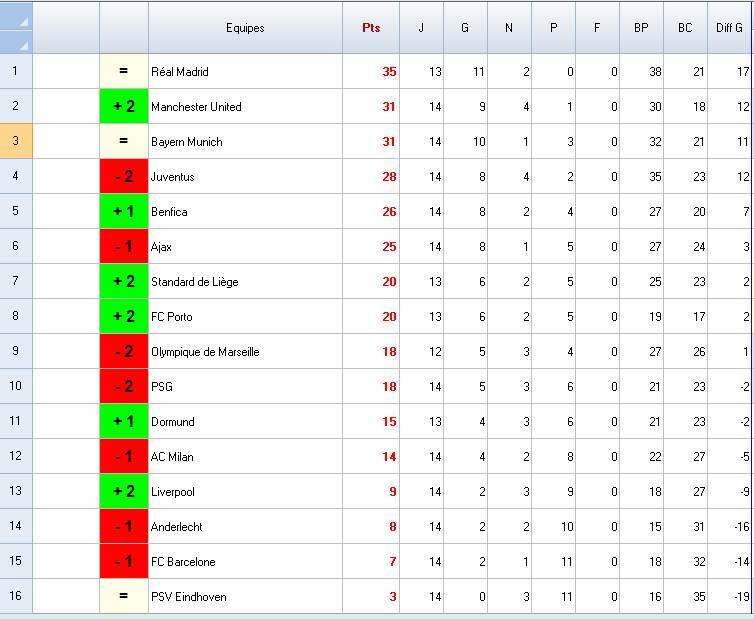Click the green +2 cell beside Manchester United
754x619 pixels.
point(124,107)
